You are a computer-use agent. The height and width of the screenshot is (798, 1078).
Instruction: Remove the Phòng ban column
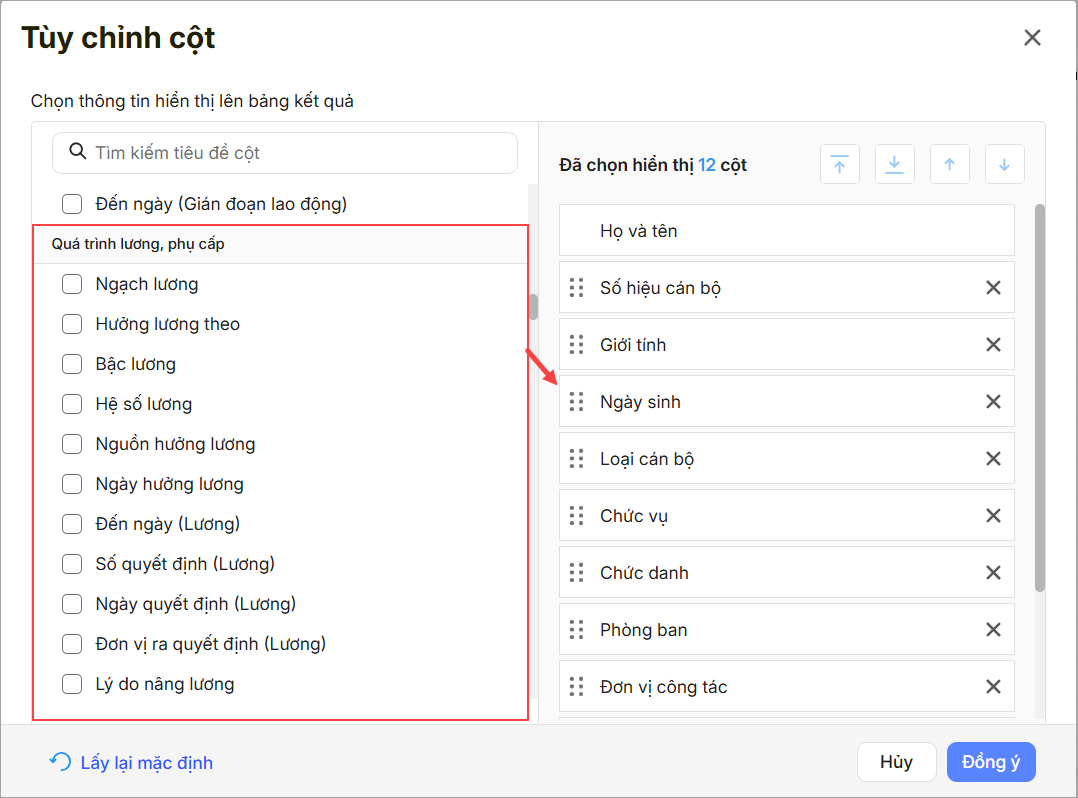tap(993, 630)
